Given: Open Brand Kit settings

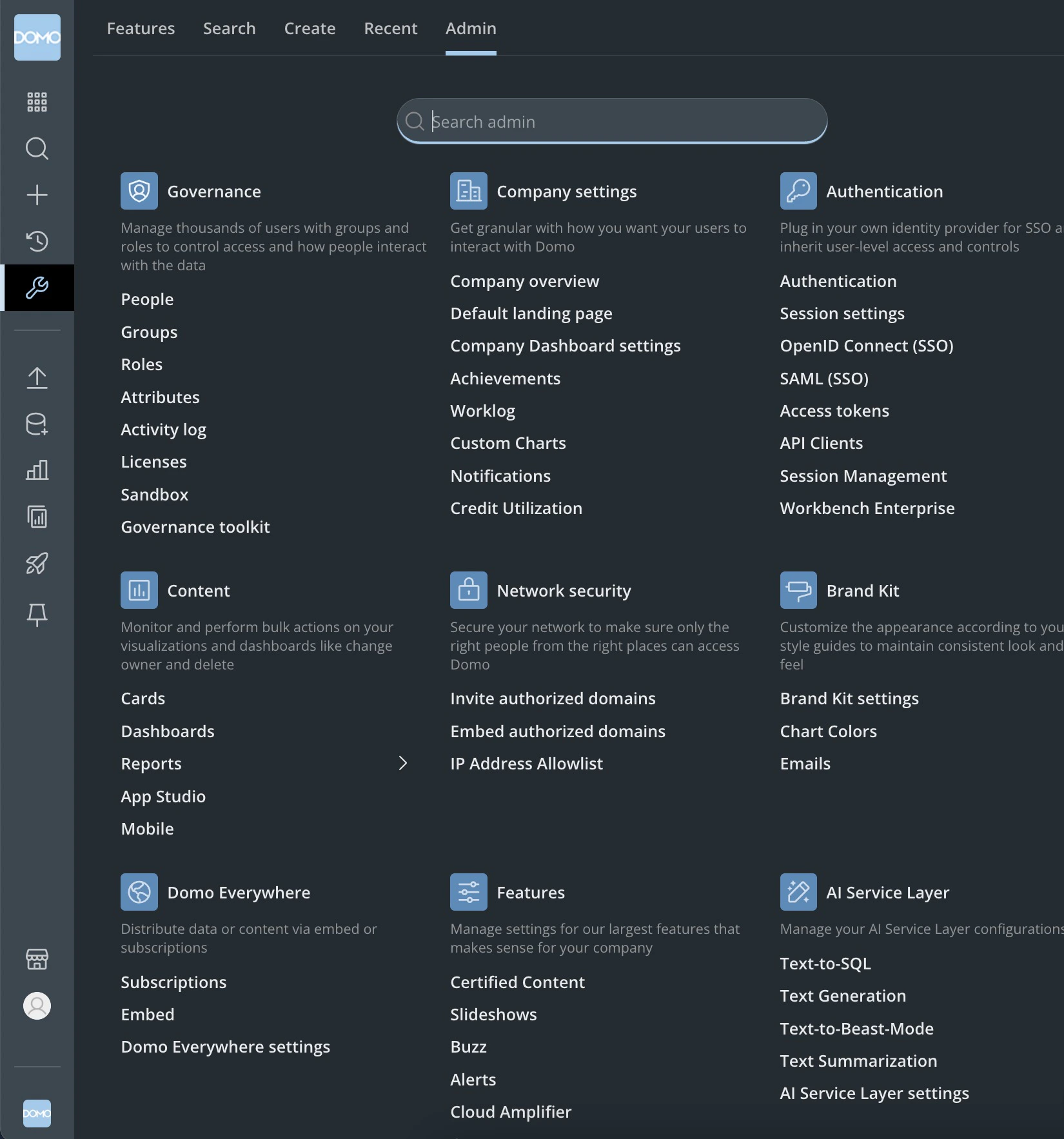Looking at the screenshot, I should click(x=849, y=698).
